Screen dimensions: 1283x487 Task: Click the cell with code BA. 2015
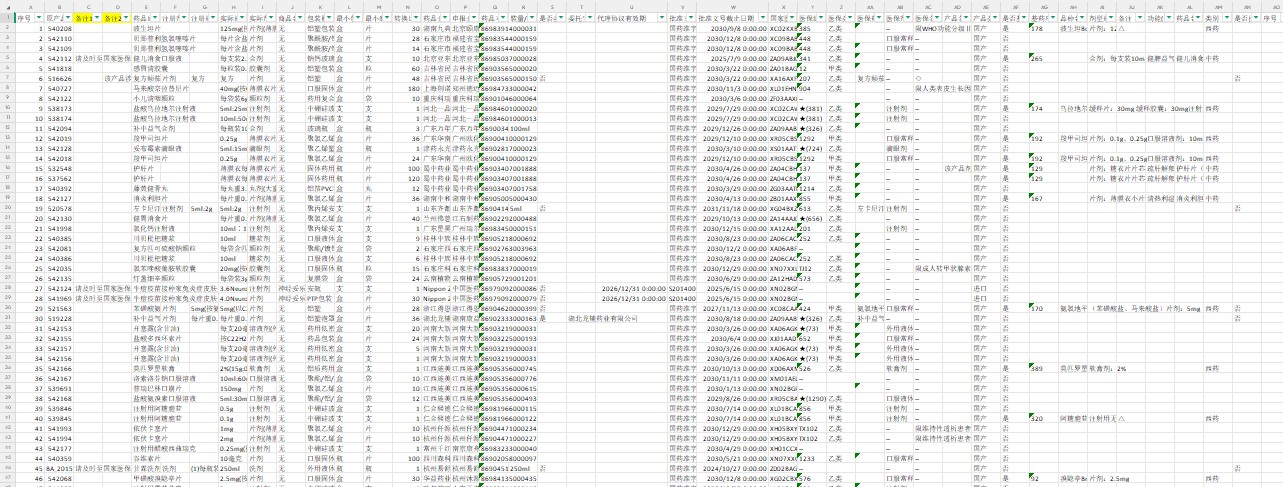[60, 467]
